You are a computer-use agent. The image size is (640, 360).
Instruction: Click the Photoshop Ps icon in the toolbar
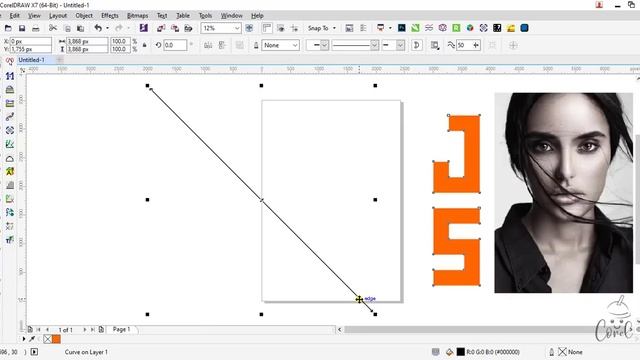pos(402,28)
